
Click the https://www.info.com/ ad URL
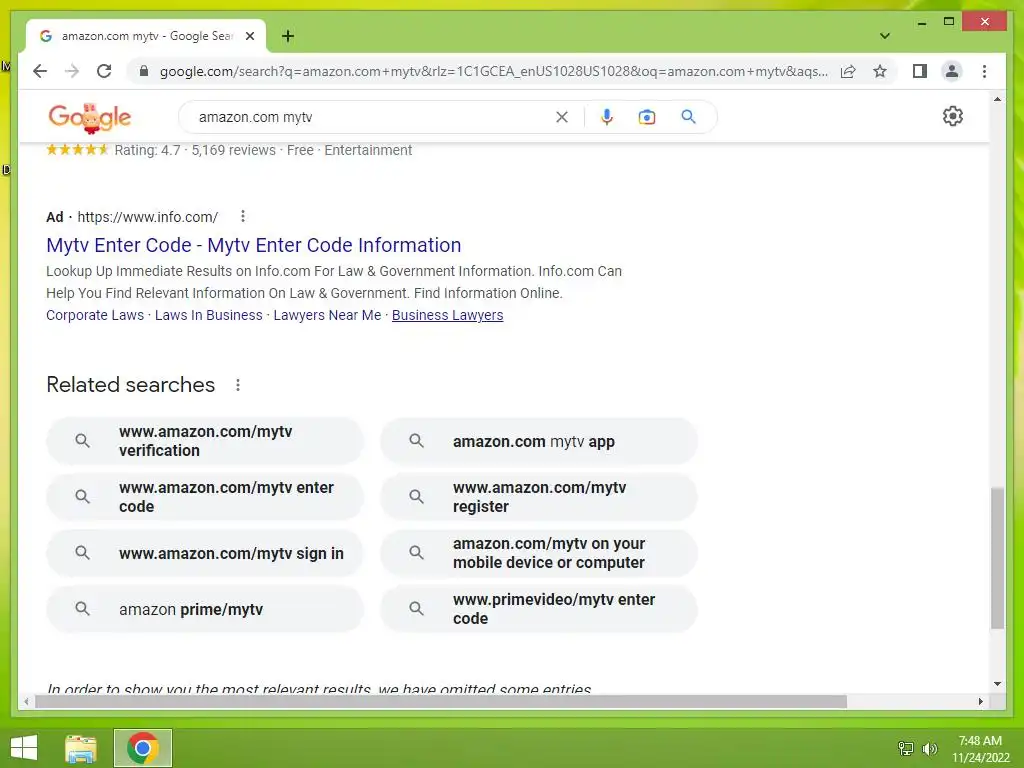(148, 217)
